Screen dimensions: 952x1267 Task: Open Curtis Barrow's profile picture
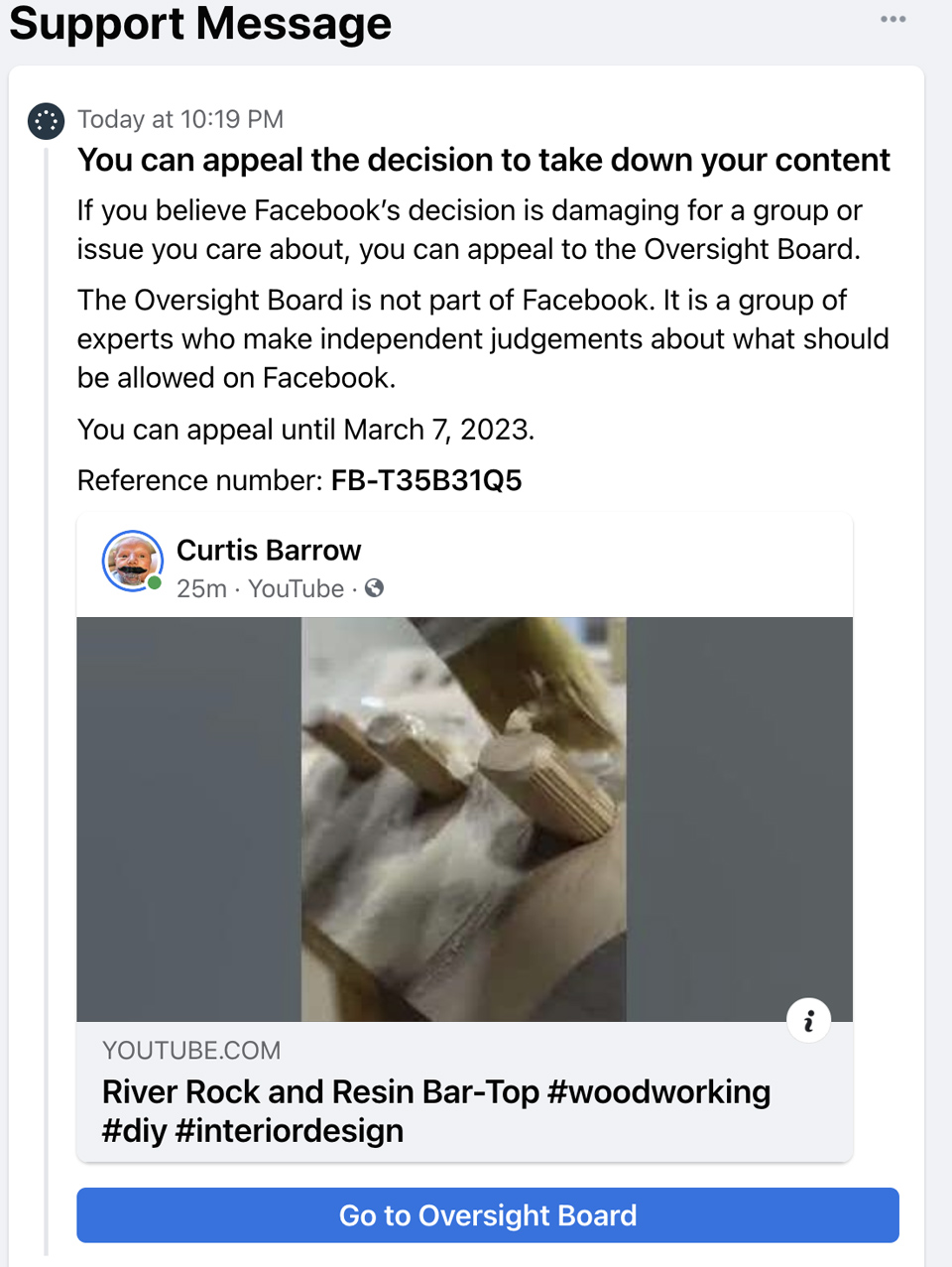coord(133,561)
